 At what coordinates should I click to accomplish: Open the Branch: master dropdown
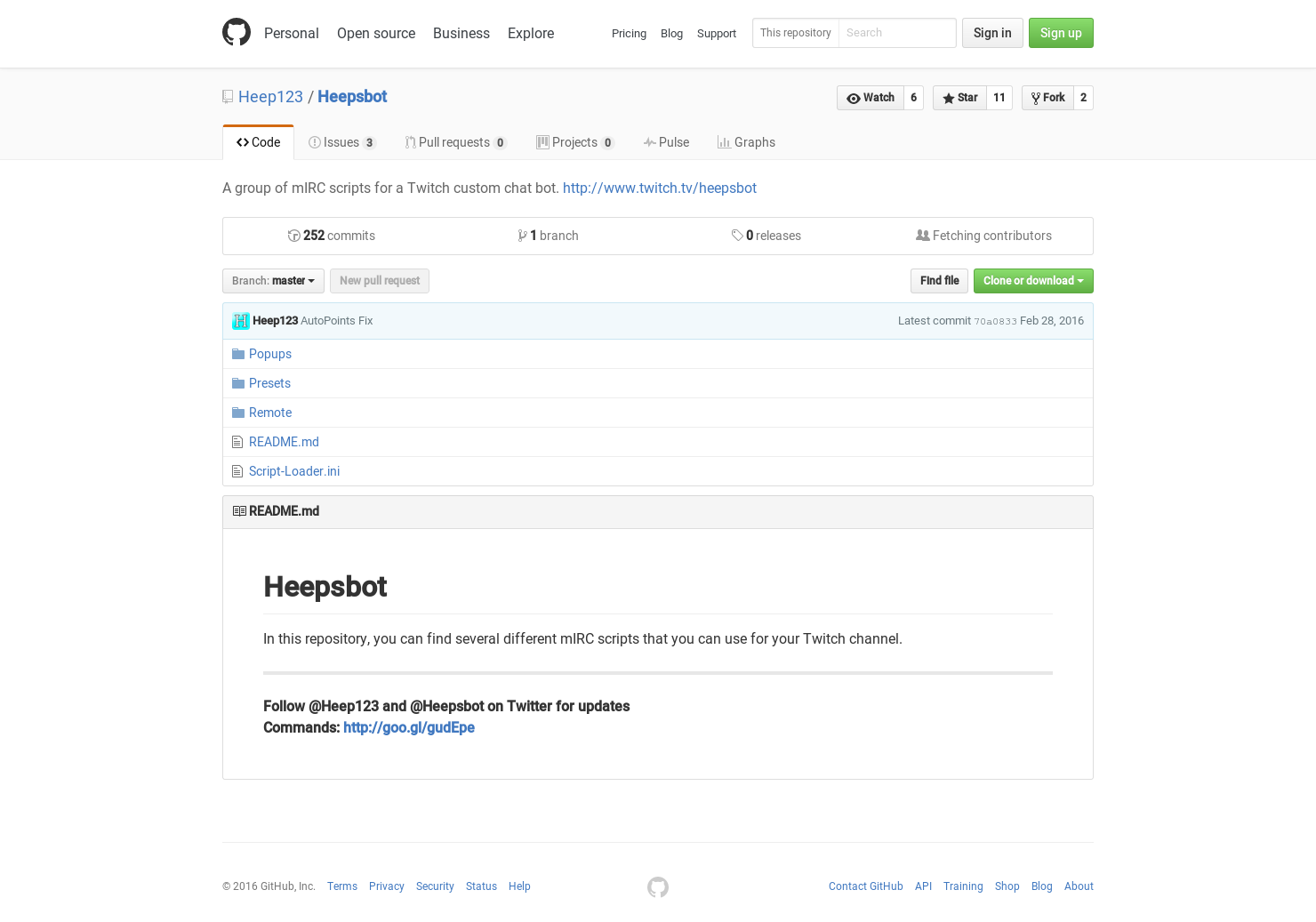273,281
